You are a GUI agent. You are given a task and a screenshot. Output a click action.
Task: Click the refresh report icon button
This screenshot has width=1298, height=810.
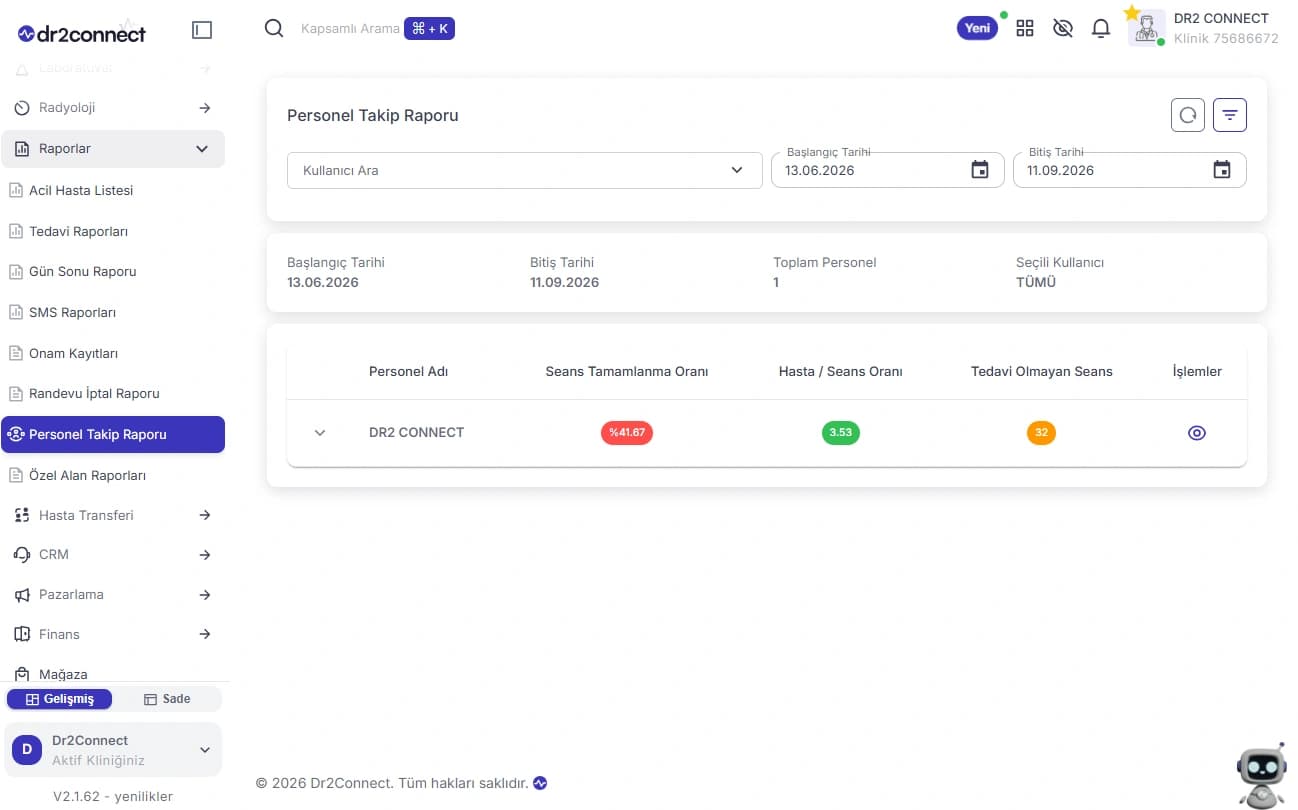click(1187, 115)
